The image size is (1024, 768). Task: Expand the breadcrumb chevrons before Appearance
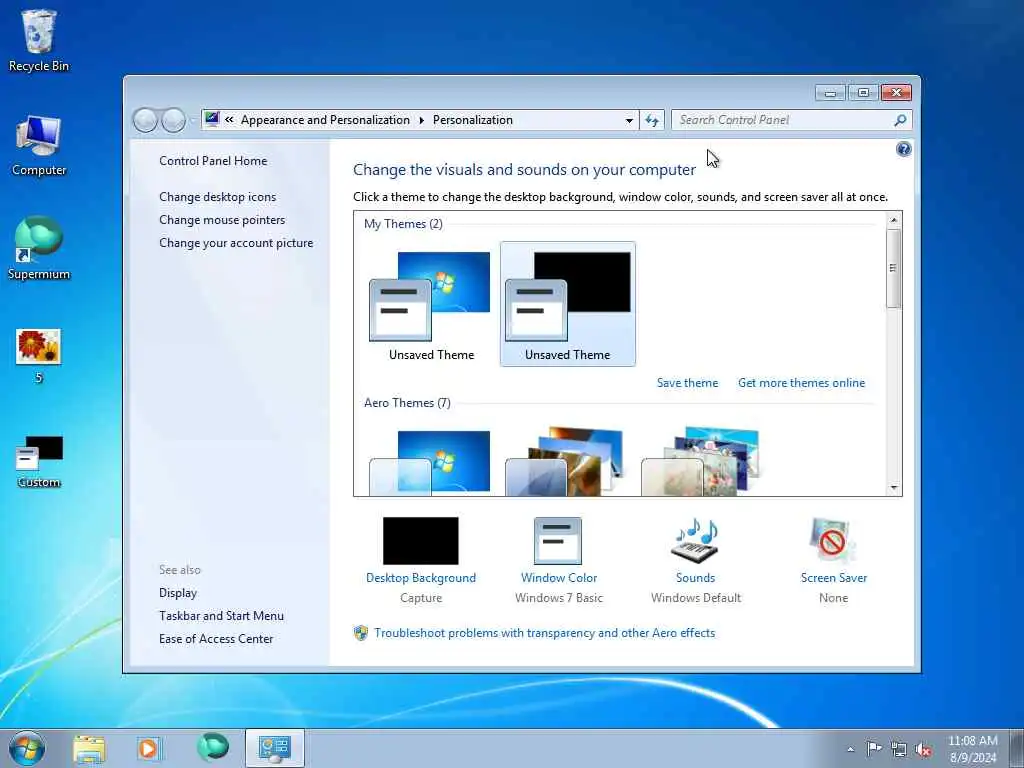point(229,120)
